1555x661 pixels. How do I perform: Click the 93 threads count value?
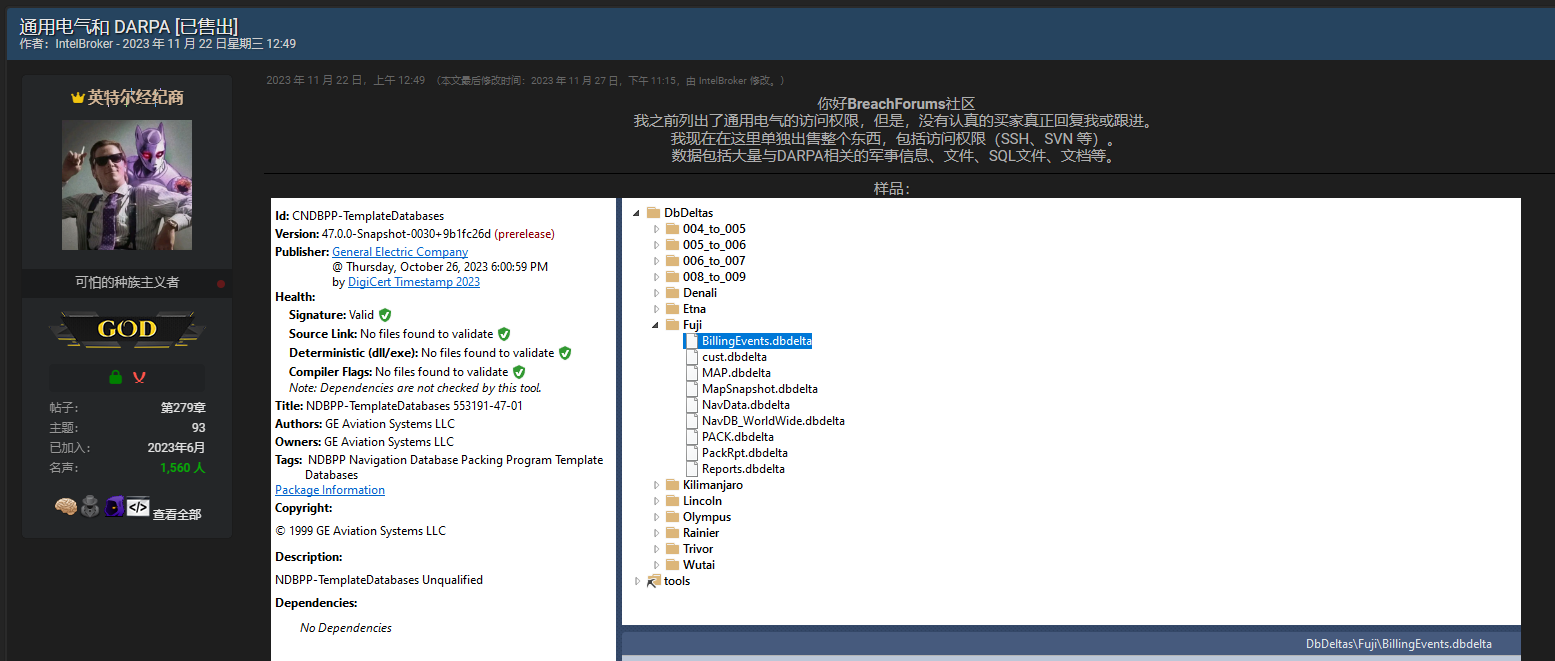click(198, 428)
